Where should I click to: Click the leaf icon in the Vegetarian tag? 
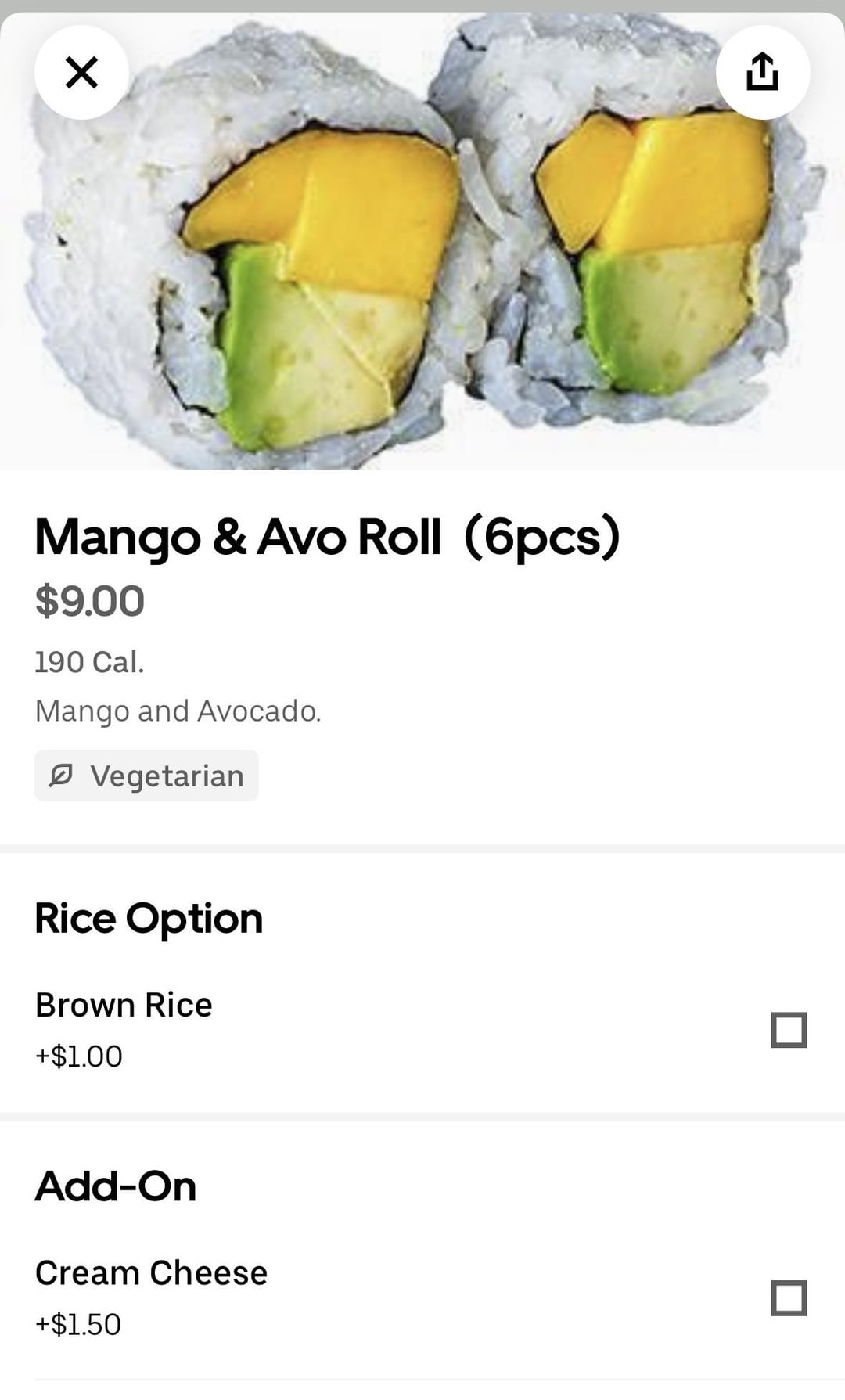pos(61,776)
